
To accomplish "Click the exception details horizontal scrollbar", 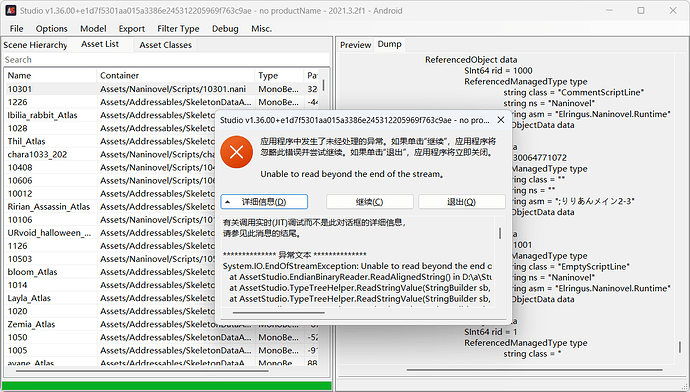I will point(279,313).
